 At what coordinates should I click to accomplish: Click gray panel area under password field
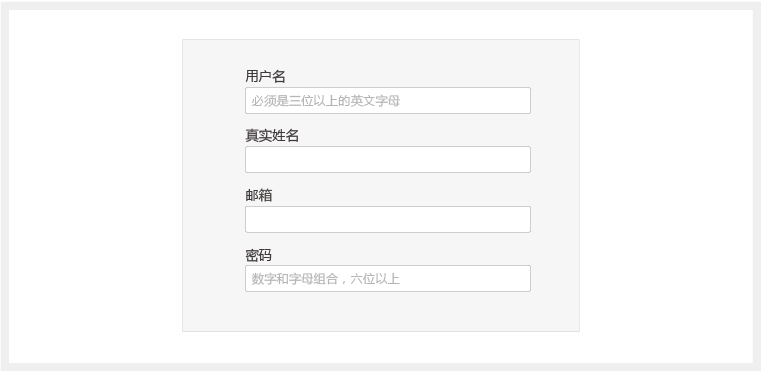point(381,312)
